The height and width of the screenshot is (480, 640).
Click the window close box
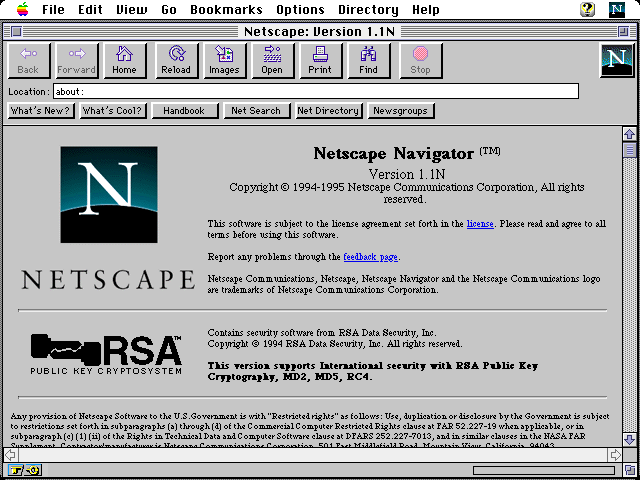[x=16, y=31]
